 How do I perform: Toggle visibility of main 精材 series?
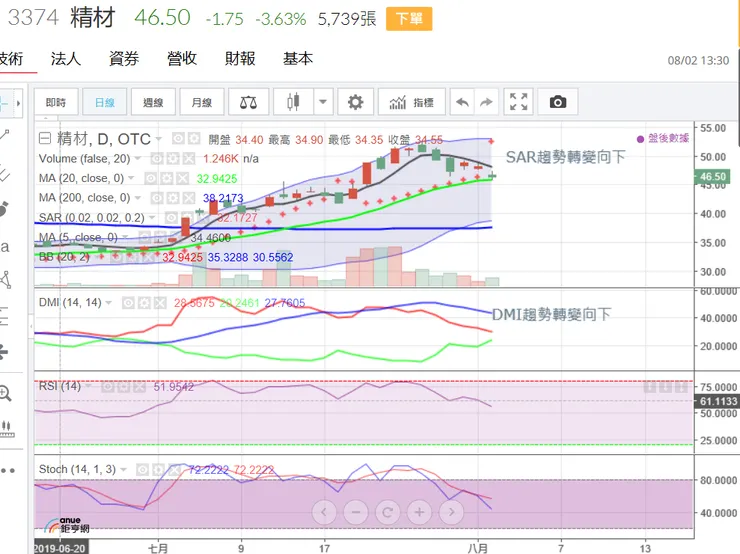coord(178,138)
